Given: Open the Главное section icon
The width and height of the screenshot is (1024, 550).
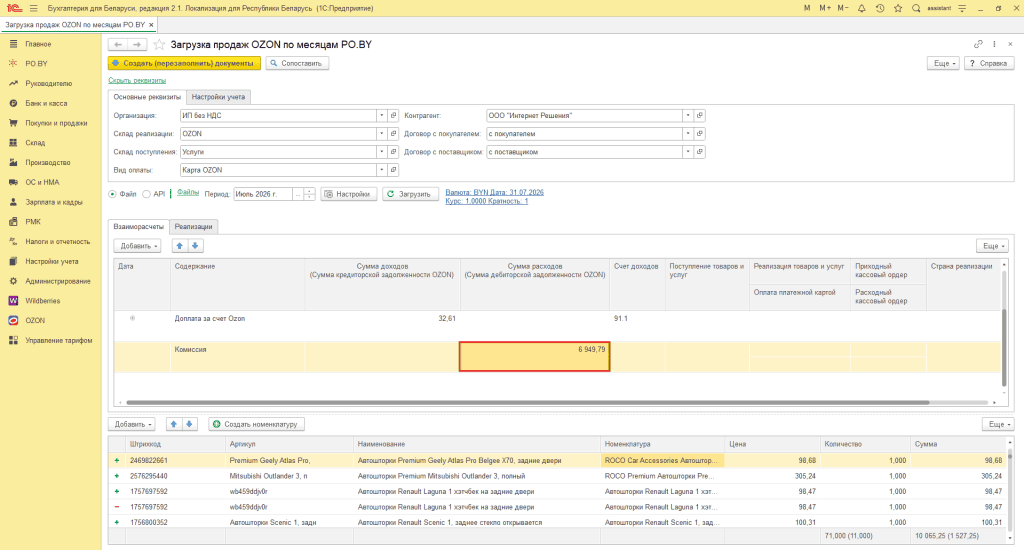Looking at the screenshot, I should click(13, 44).
